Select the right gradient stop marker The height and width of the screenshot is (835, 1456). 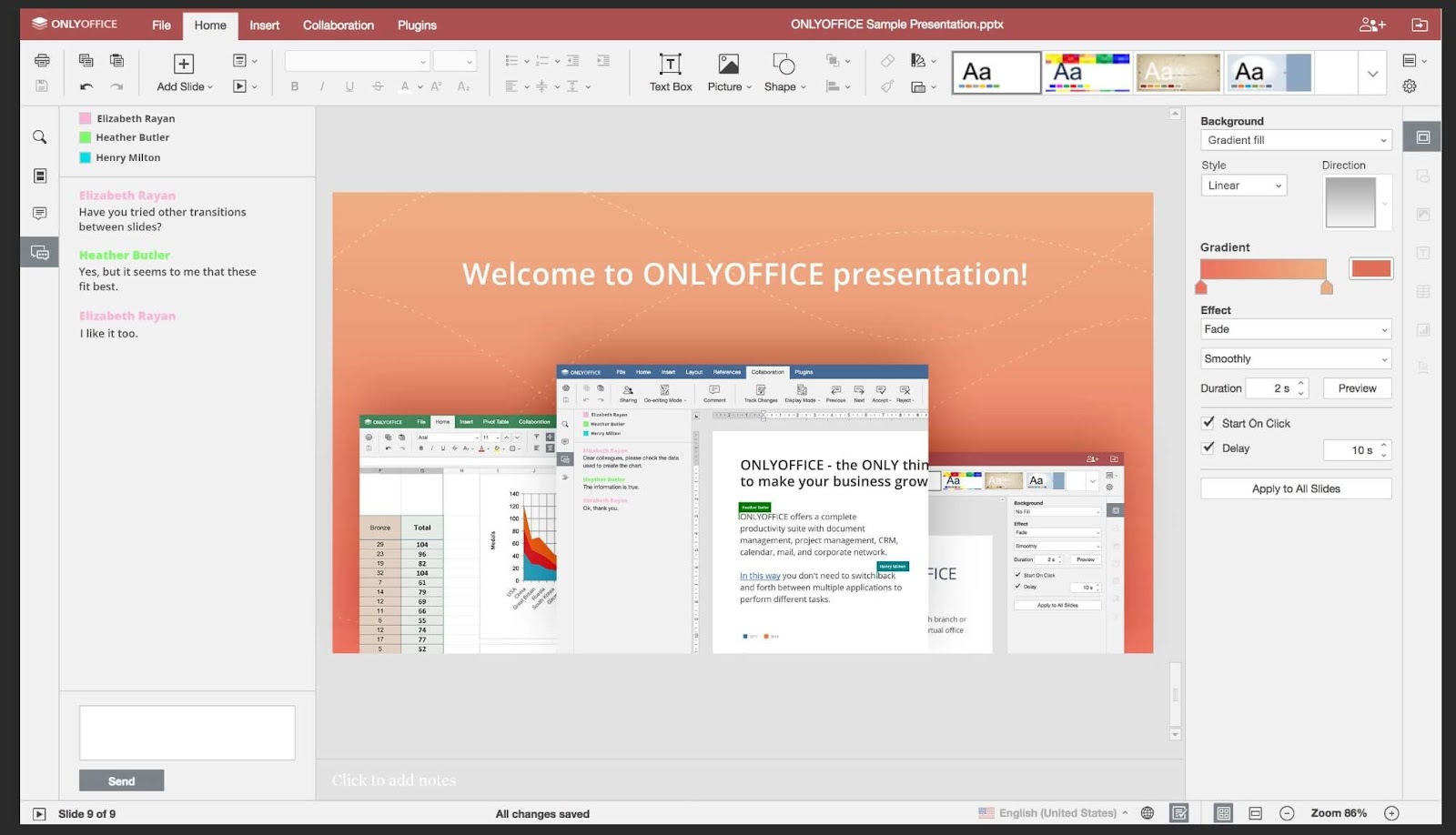(x=1327, y=287)
